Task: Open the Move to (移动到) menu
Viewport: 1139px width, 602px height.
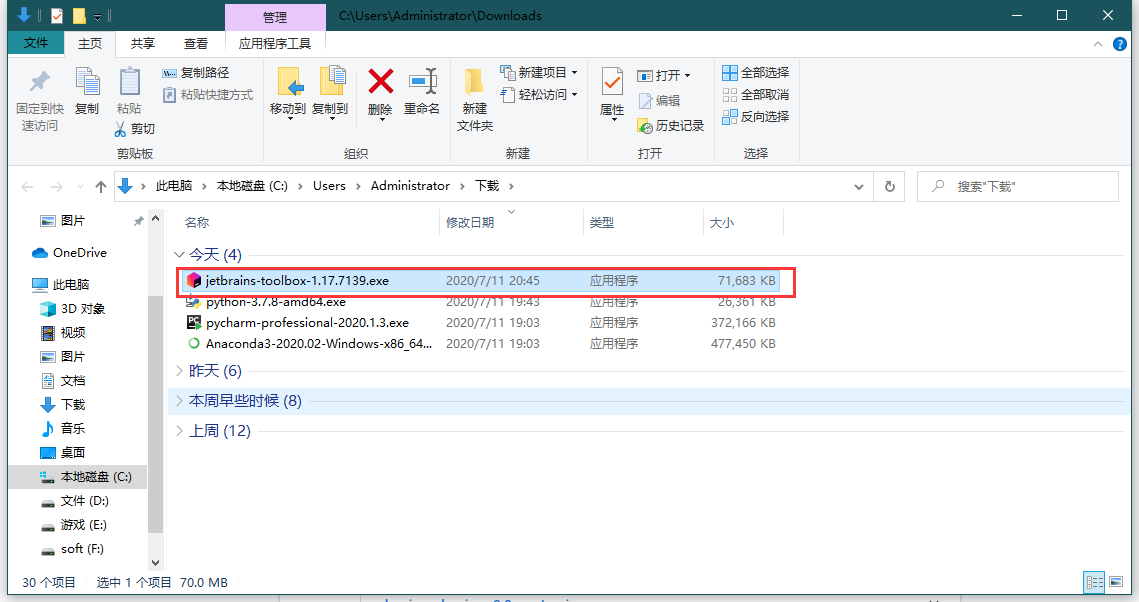Action: point(288,93)
